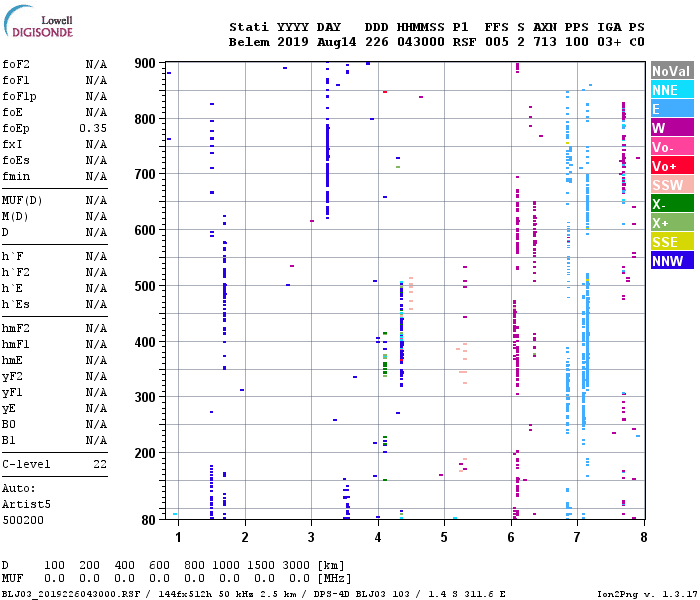Click the Artist5 auto-scaling label
The width and height of the screenshot is (700, 600).
pos(26,504)
